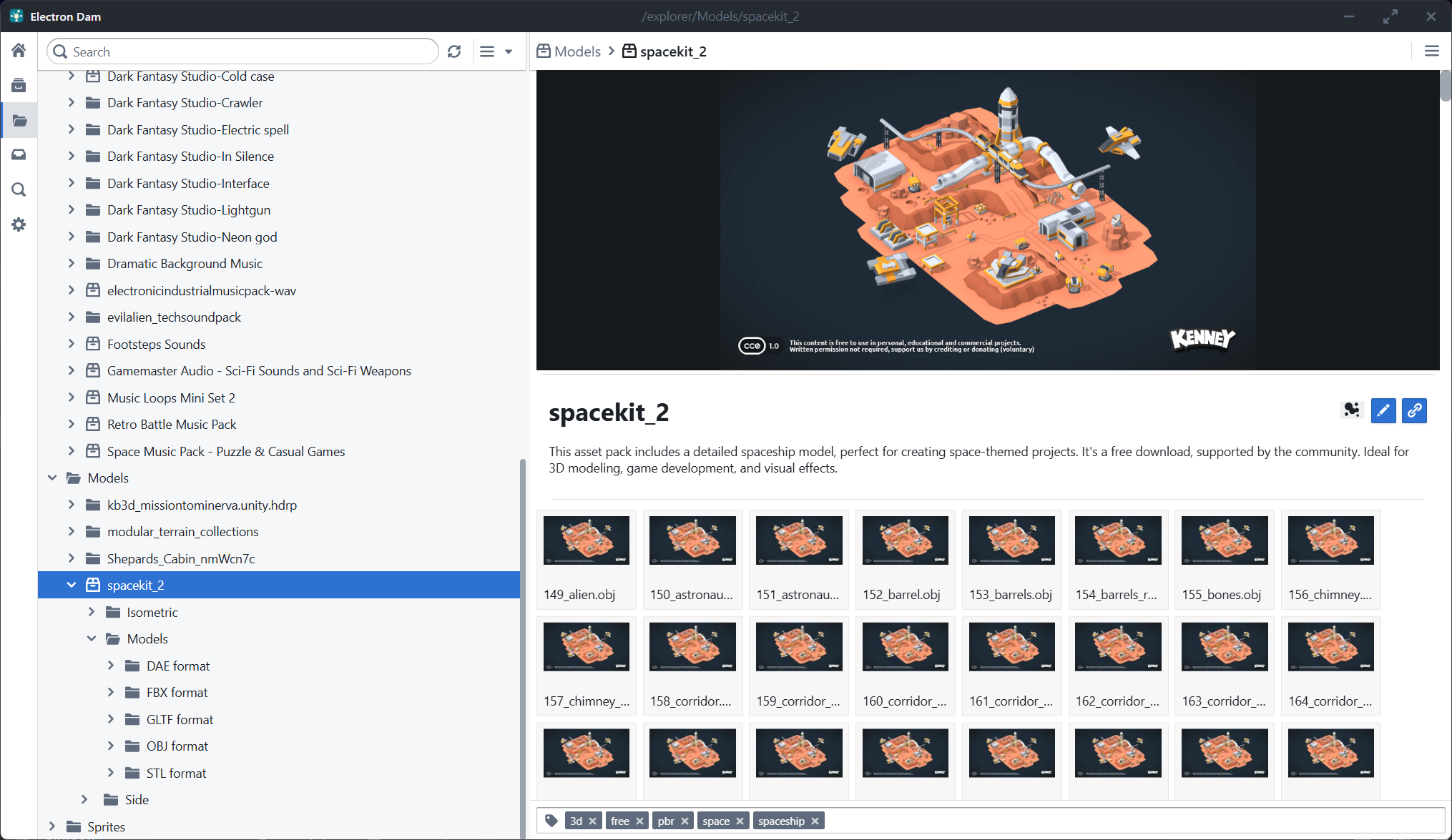The image size is (1452, 840).
Task: Click the Home icon in sidebar
Action: (19, 51)
